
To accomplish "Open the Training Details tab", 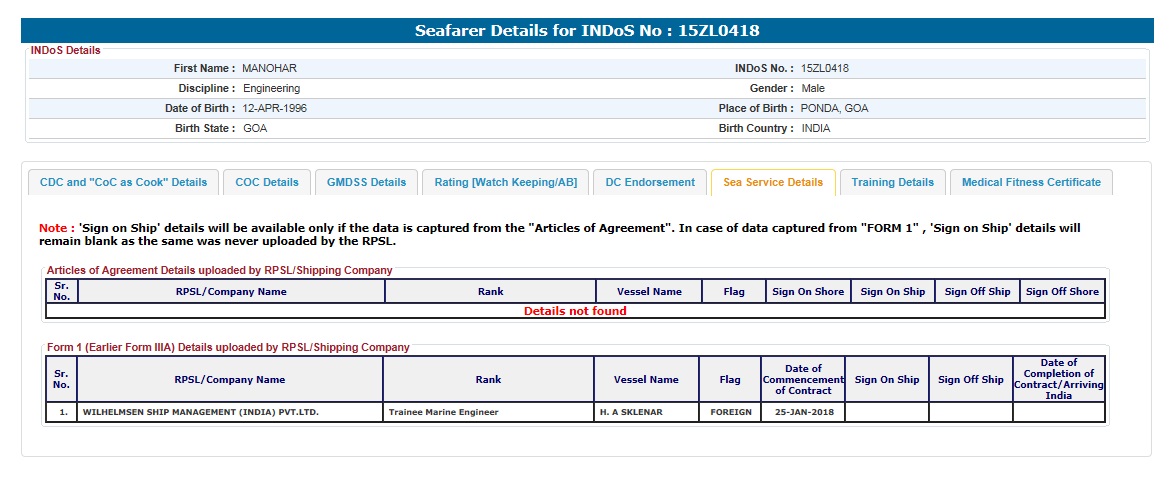I will click(x=892, y=182).
